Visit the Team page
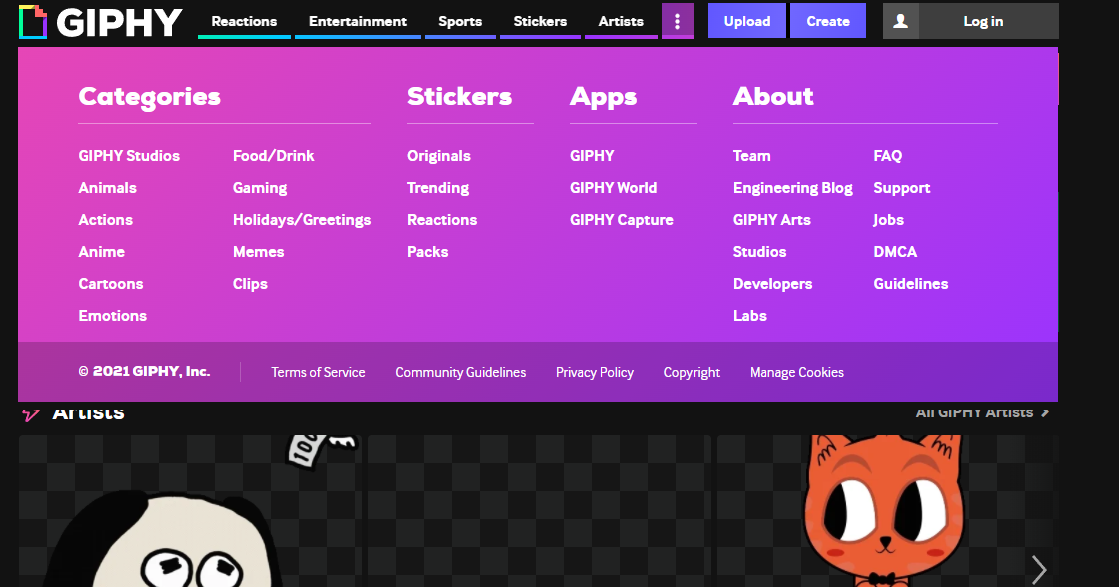Viewport: 1119px width, 587px height. [751, 155]
